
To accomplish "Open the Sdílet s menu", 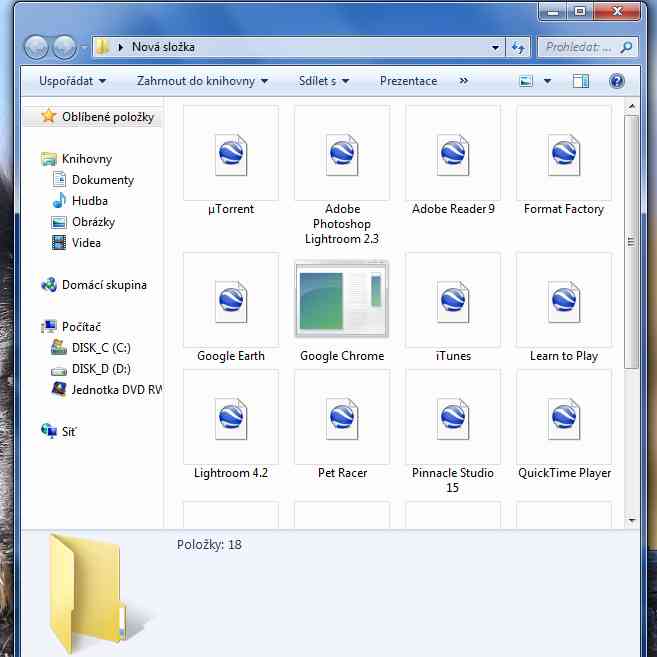I will coord(324,81).
